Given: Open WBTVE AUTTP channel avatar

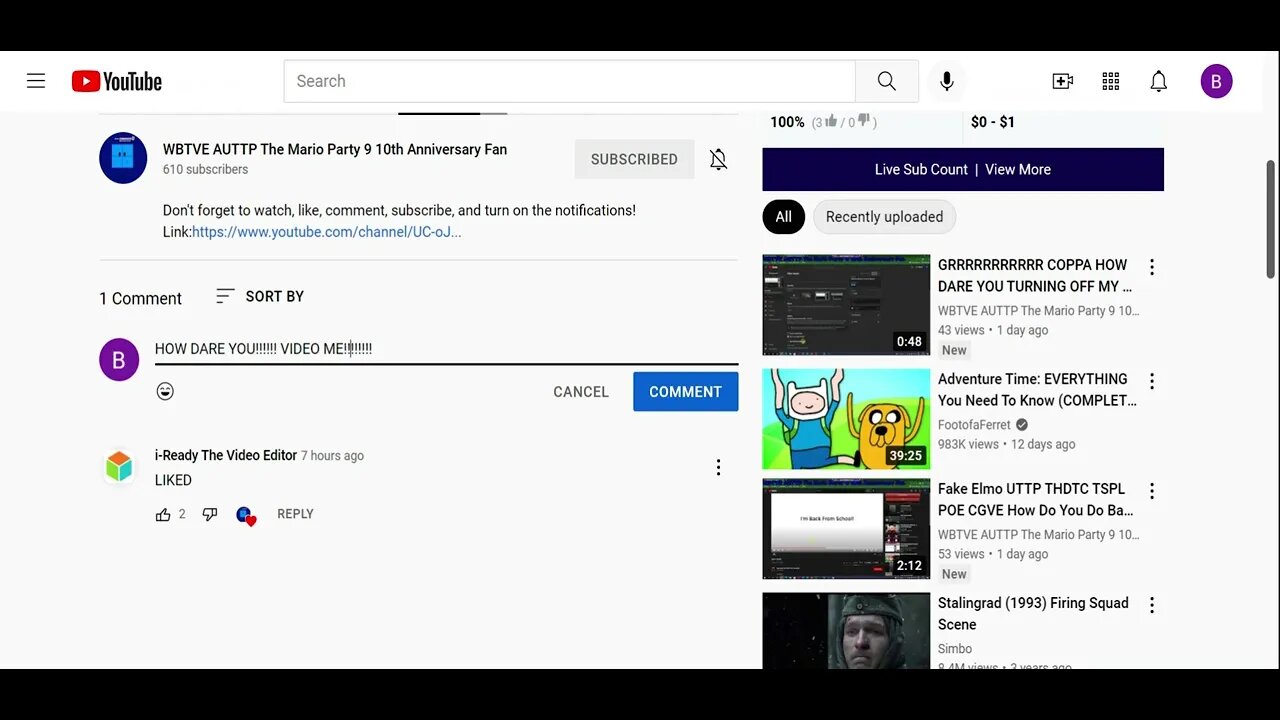Looking at the screenshot, I should (123, 158).
